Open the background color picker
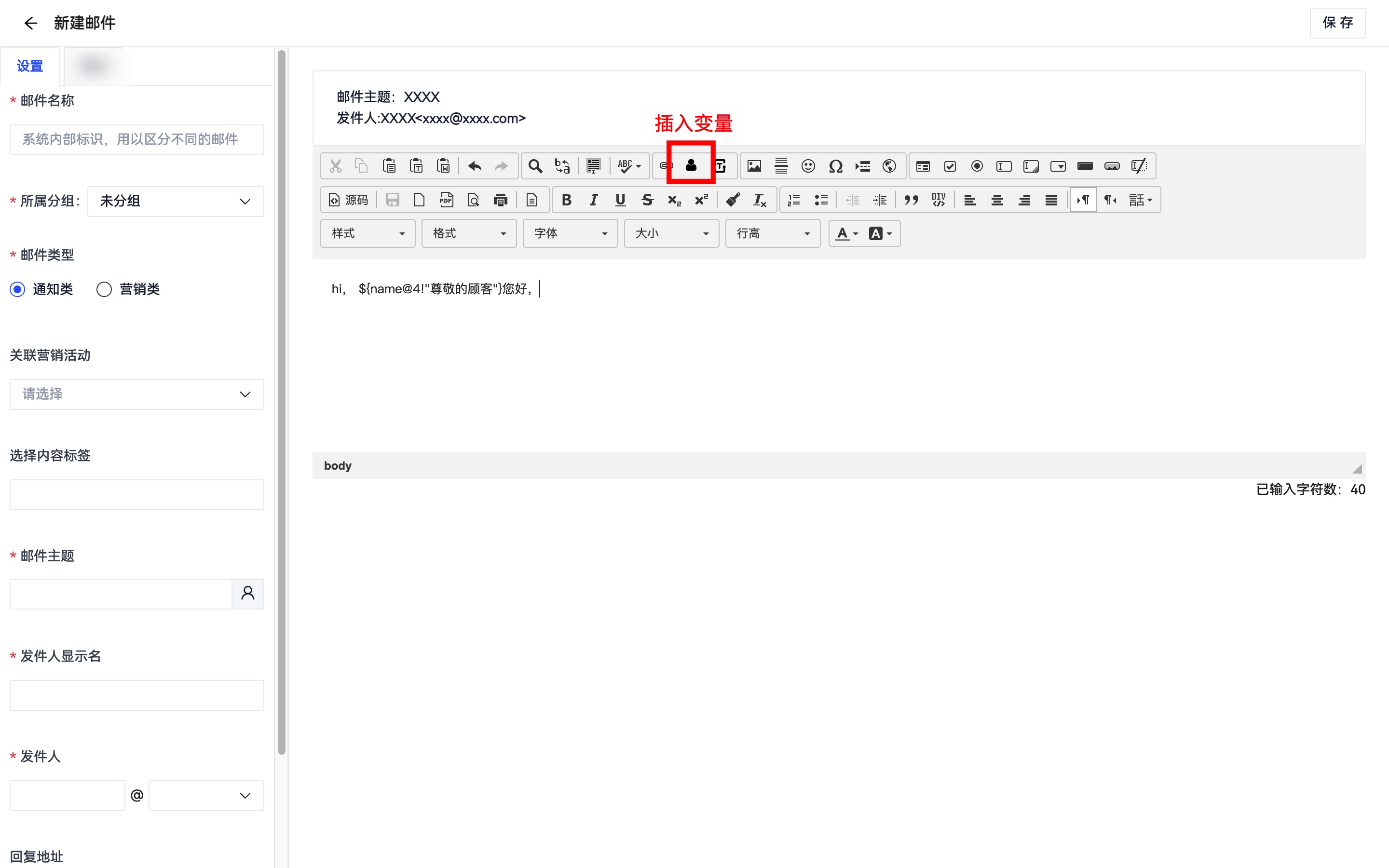Image resolution: width=1389 pixels, height=868 pixels. (x=881, y=234)
